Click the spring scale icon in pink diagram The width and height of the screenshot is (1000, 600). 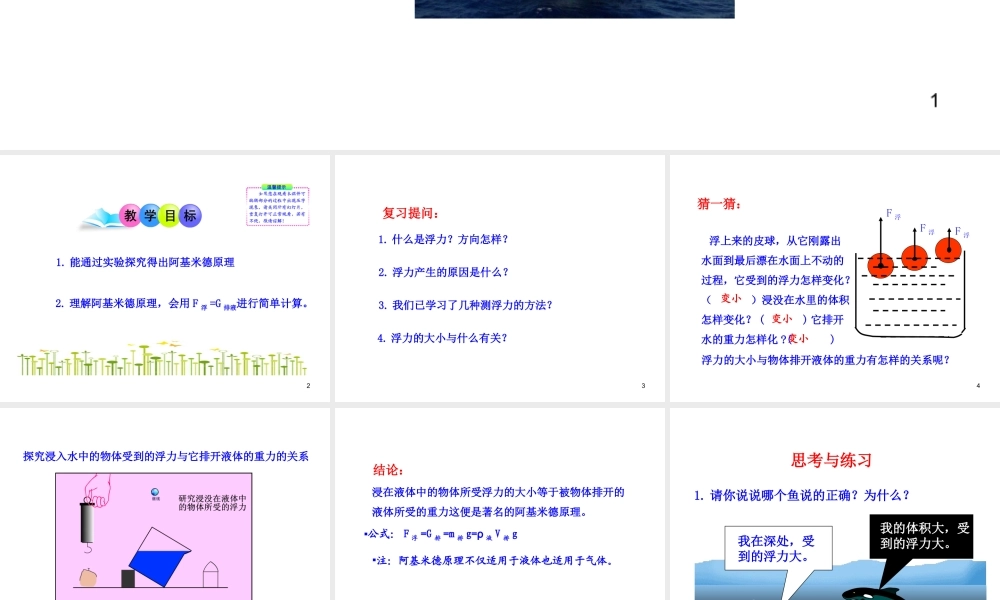(x=87, y=525)
